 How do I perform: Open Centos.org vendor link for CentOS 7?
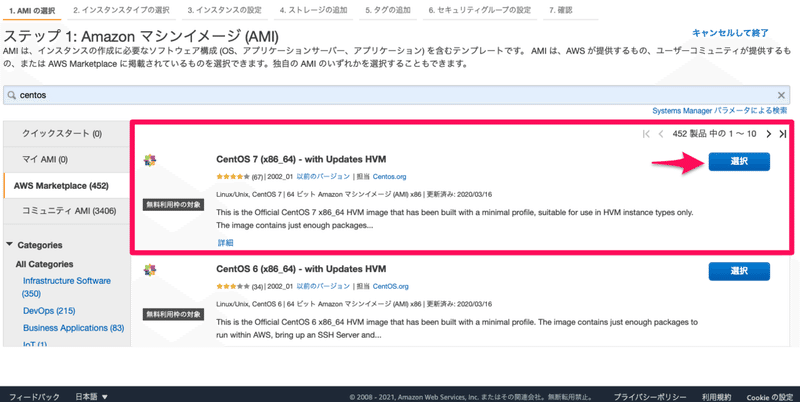pyautogui.click(x=389, y=177)
